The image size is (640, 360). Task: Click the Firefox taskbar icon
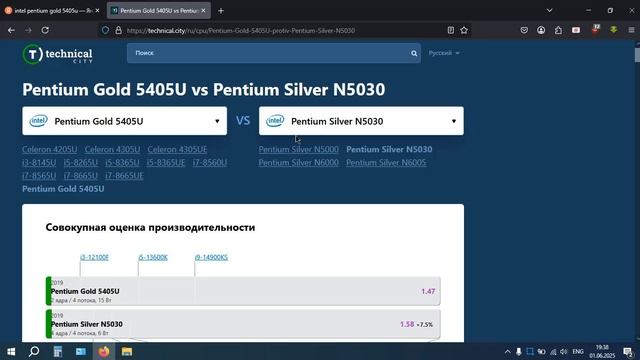click(104, 351)
